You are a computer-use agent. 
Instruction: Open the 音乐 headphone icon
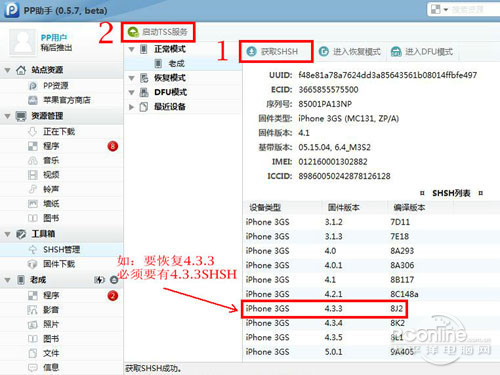[33, 161]
